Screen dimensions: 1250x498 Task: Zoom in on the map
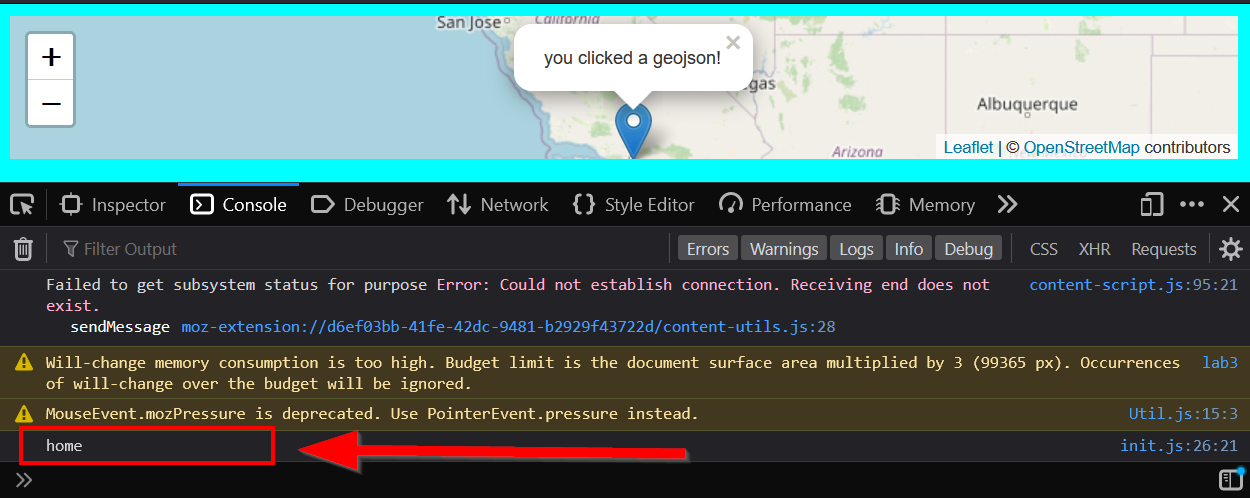51,57
